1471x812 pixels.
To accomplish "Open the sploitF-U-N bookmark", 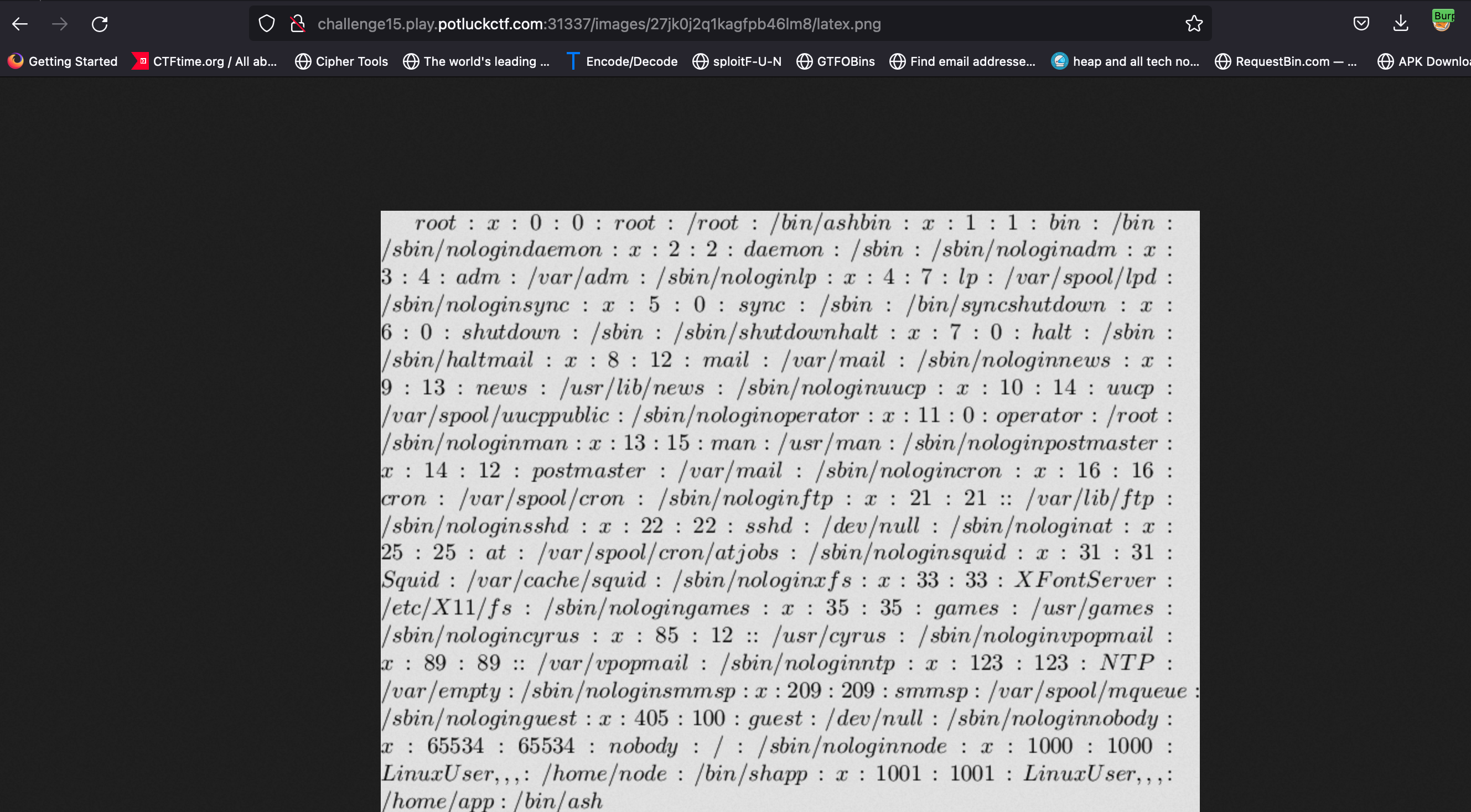I will click(x=737, y=61).
